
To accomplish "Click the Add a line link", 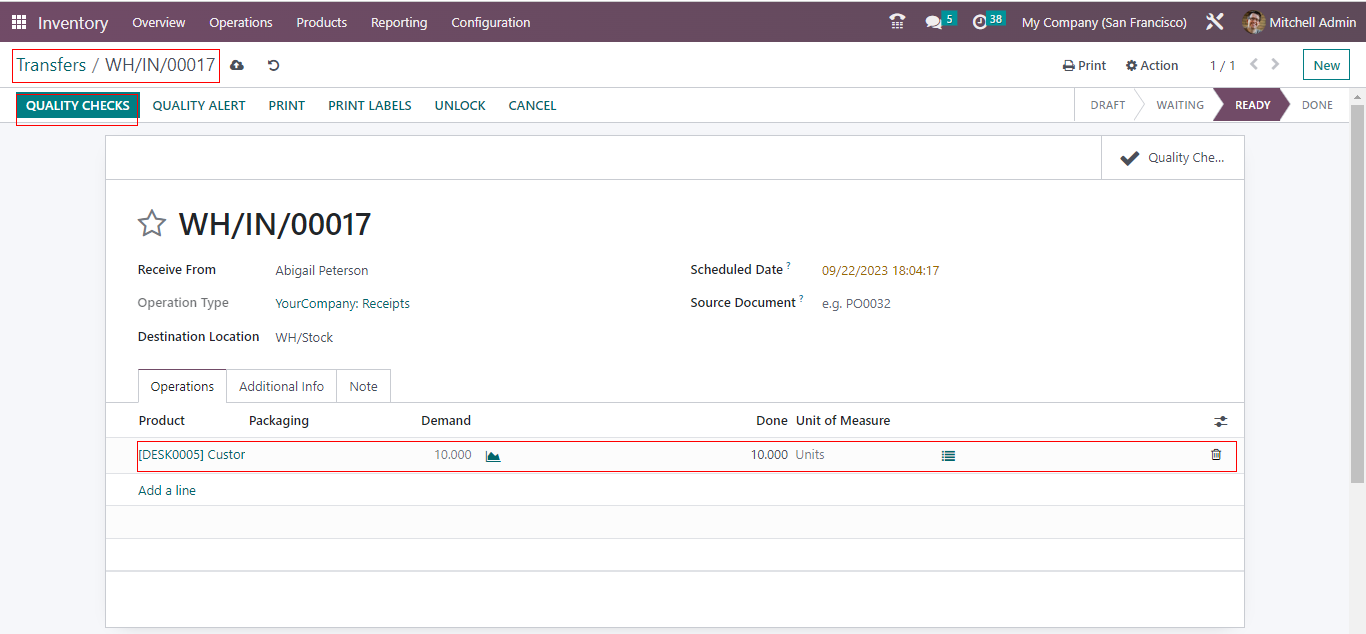I will 167,491.
